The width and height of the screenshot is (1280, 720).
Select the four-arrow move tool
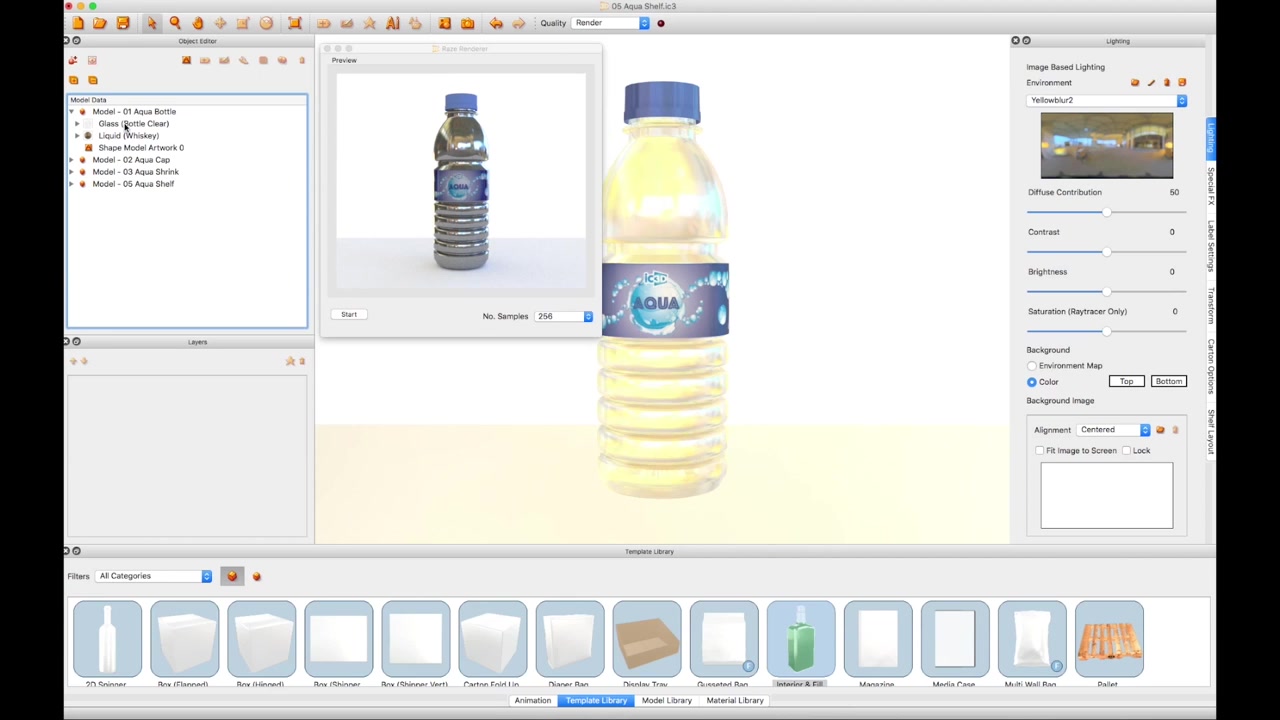tap(220, 23)
